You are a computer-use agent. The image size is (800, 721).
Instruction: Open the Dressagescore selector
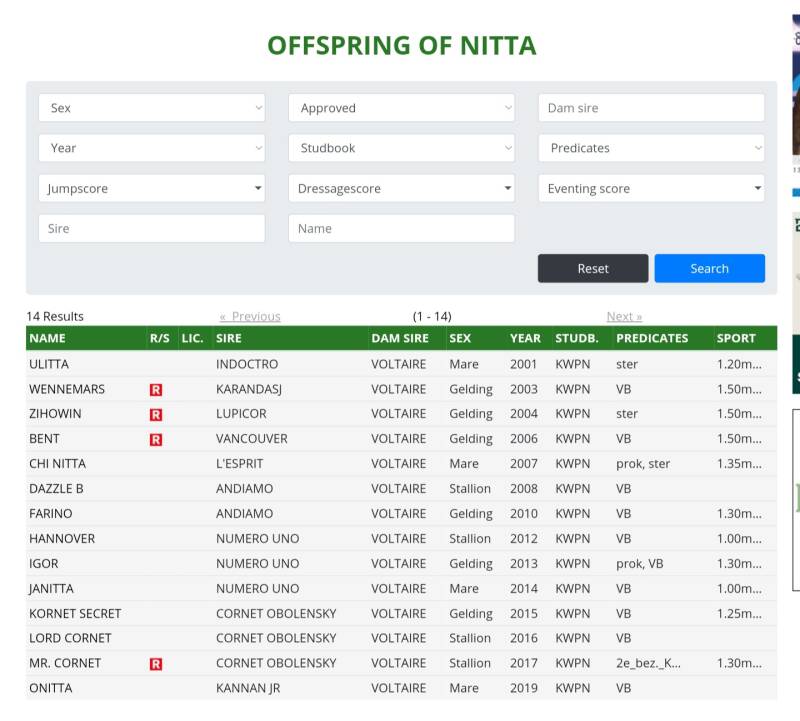[401, 188]
